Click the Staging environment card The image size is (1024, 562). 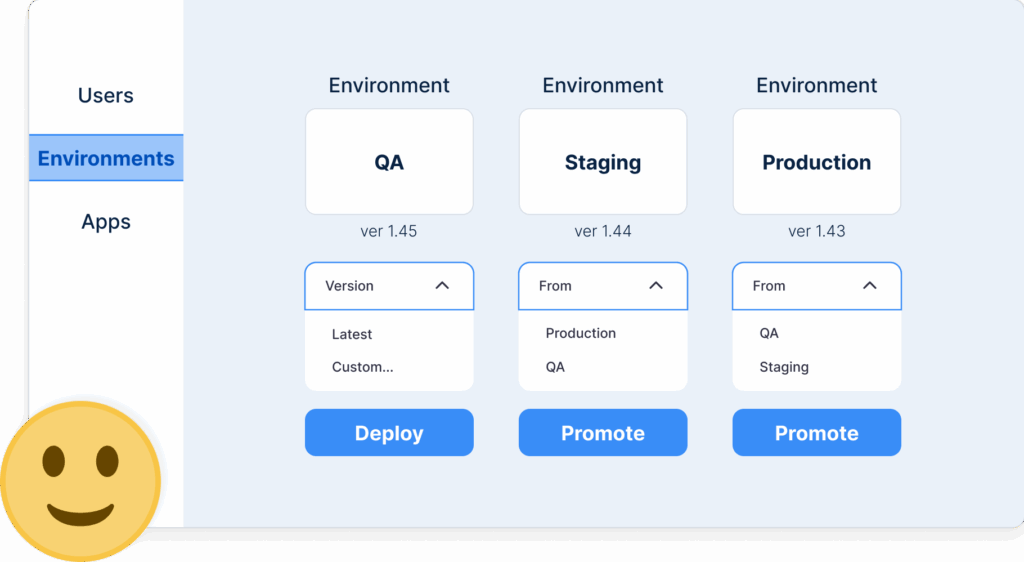point(603,162)
